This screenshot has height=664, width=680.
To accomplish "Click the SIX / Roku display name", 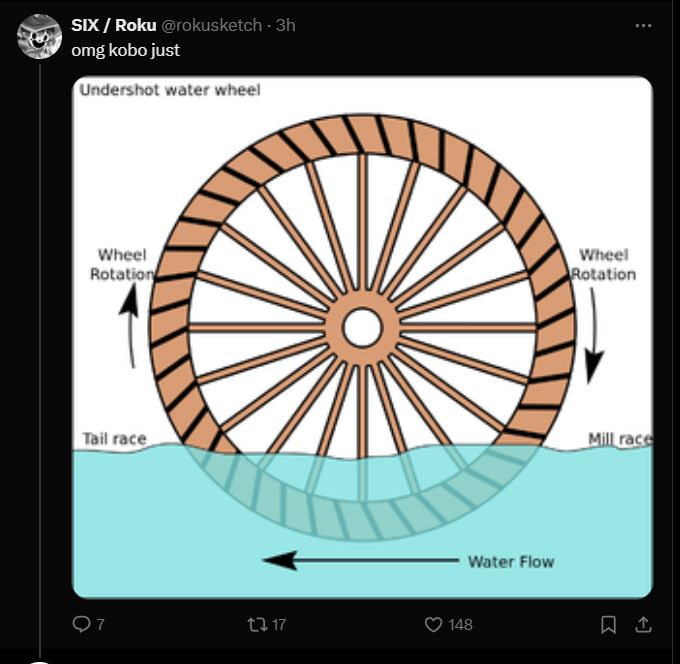I will [114, 25].
